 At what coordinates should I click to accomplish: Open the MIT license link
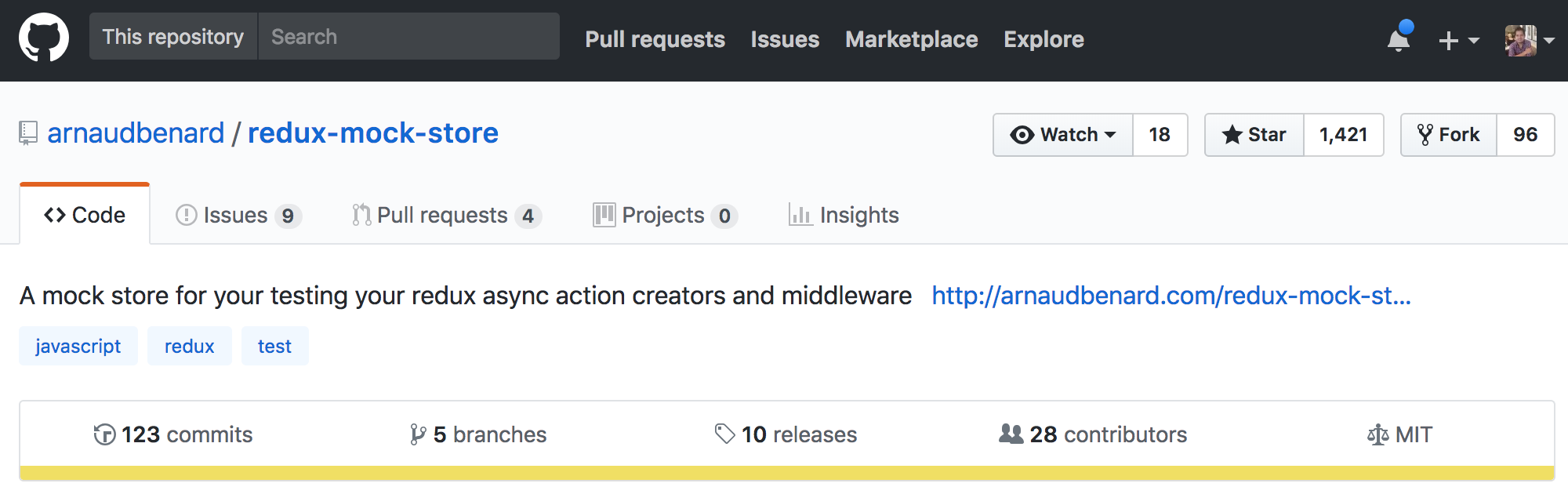(1399, 434)
